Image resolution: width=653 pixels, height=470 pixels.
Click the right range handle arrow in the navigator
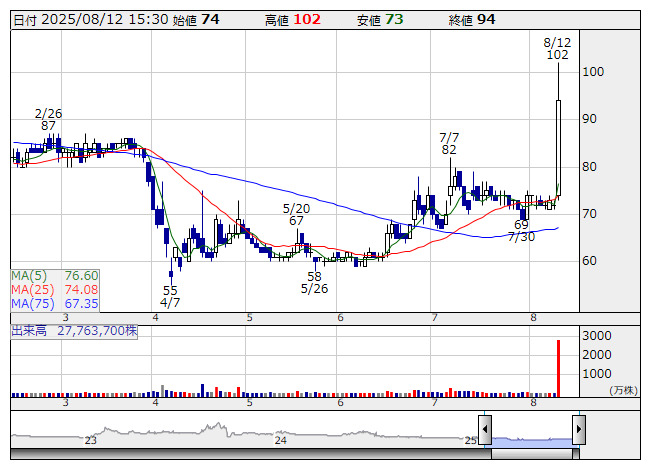[x=579, y=429]
